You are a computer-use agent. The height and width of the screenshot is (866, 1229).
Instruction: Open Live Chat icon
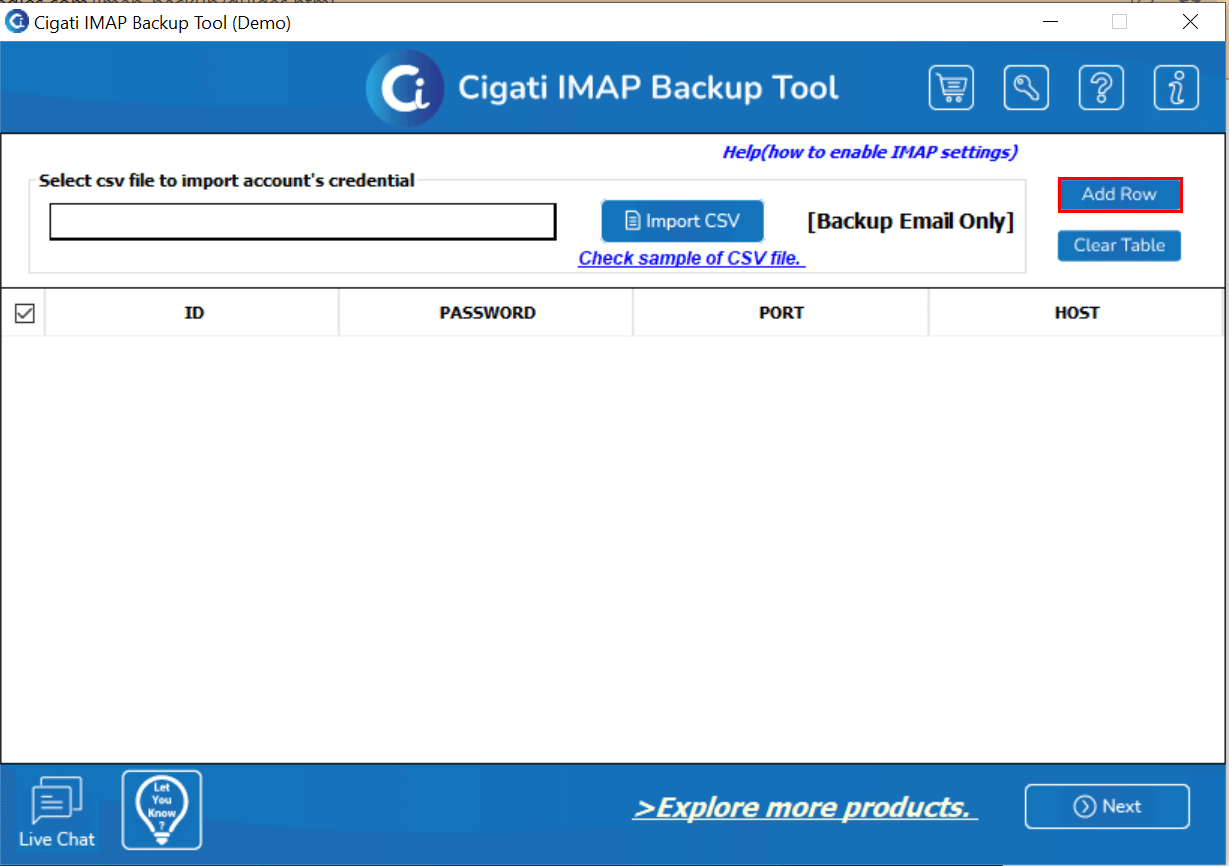(57, 813)
